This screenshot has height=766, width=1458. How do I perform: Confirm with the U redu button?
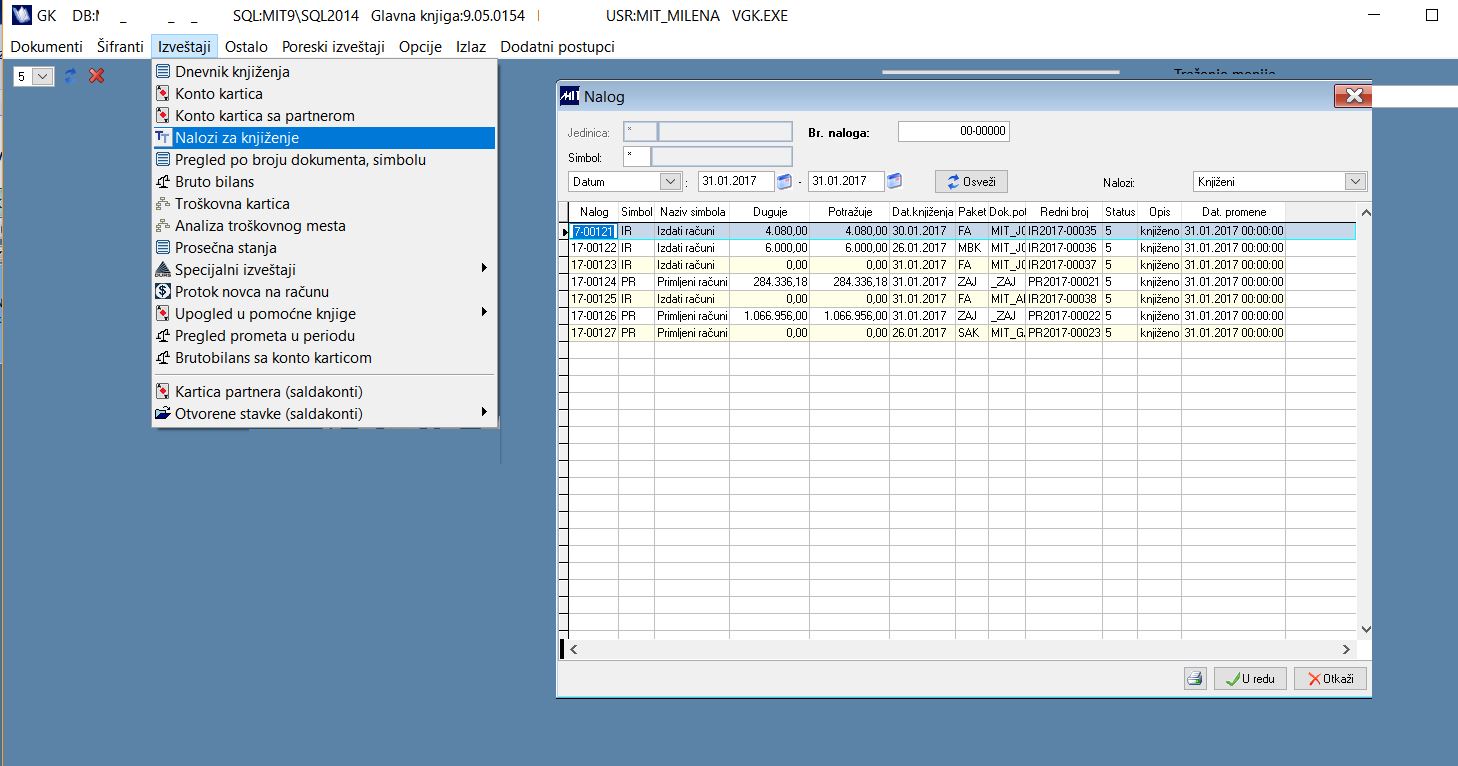point(1250,679)
